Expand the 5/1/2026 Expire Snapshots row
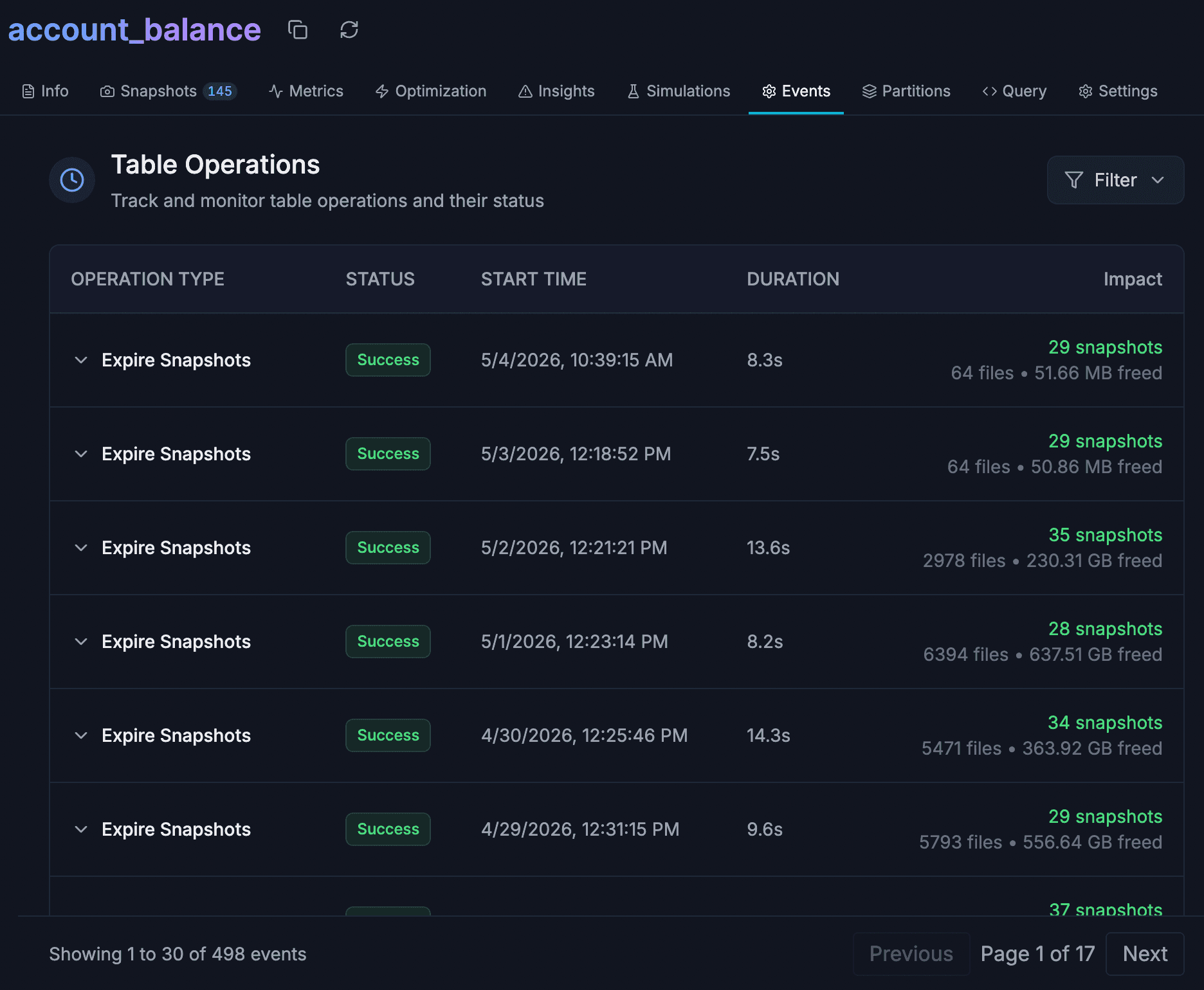Image resolution: width=1204 pixels, height=990 pixels. click(81, 642)
